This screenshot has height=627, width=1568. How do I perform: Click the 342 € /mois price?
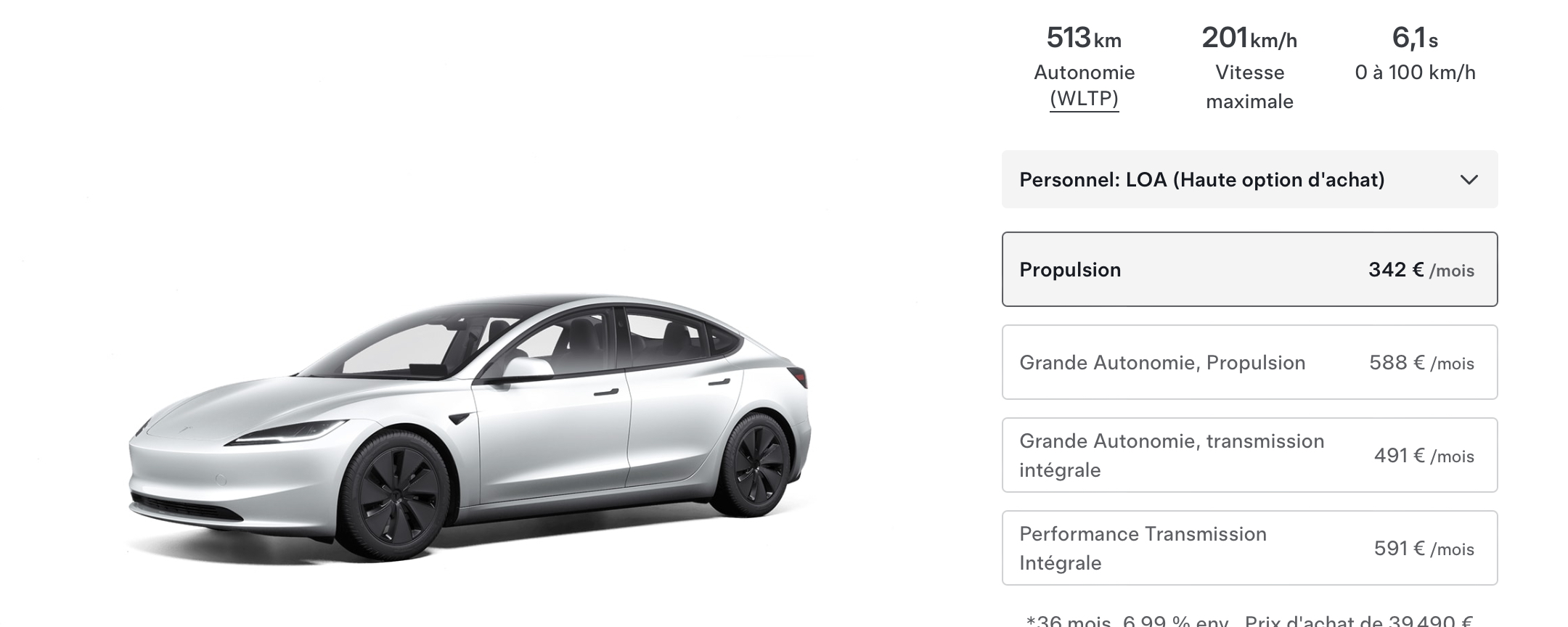[x=1421, y=270]
